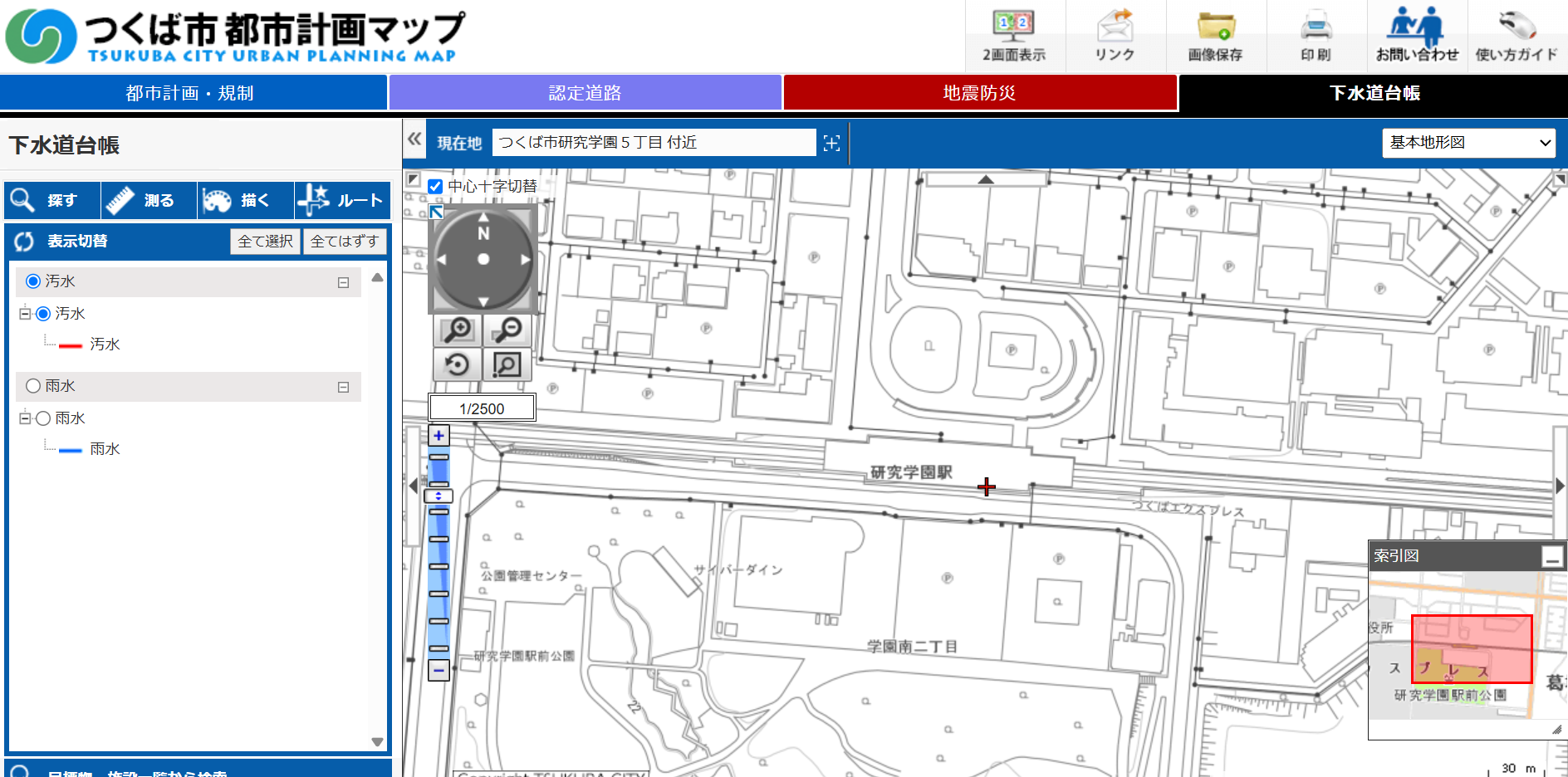This screenshot has width=1568, height=777.
Task: Open the 使い方ガイド help icon
Action: pyautogui.click(x=1517, y=37)
